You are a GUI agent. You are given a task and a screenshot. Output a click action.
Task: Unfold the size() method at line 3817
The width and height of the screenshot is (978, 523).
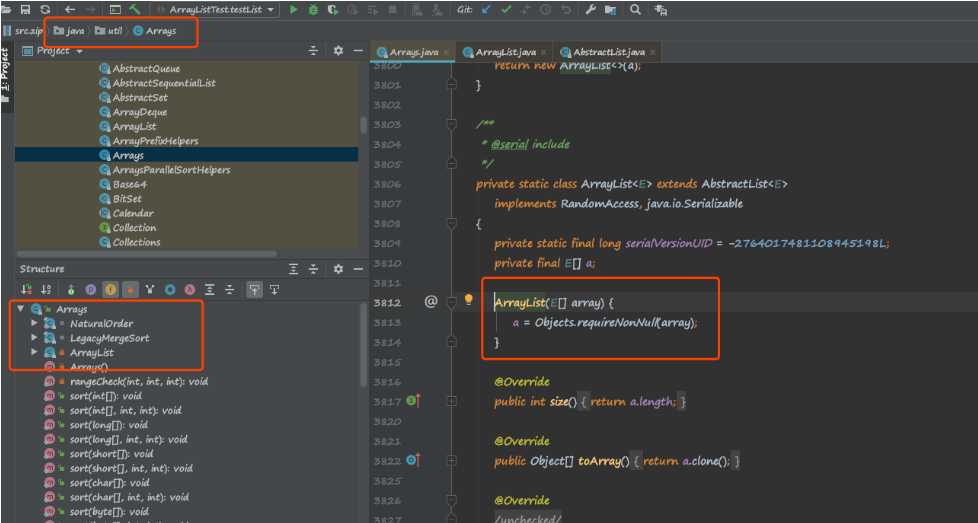pos(452,401)
